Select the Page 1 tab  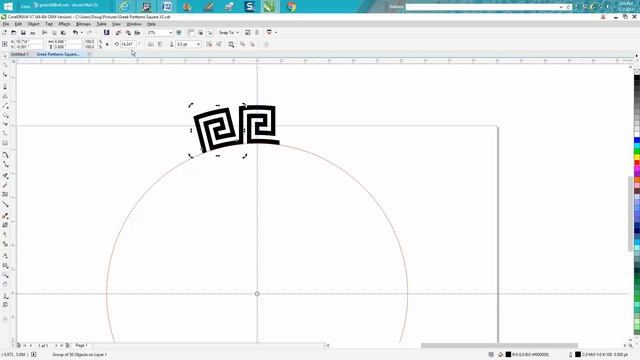(x=81, y=346)
